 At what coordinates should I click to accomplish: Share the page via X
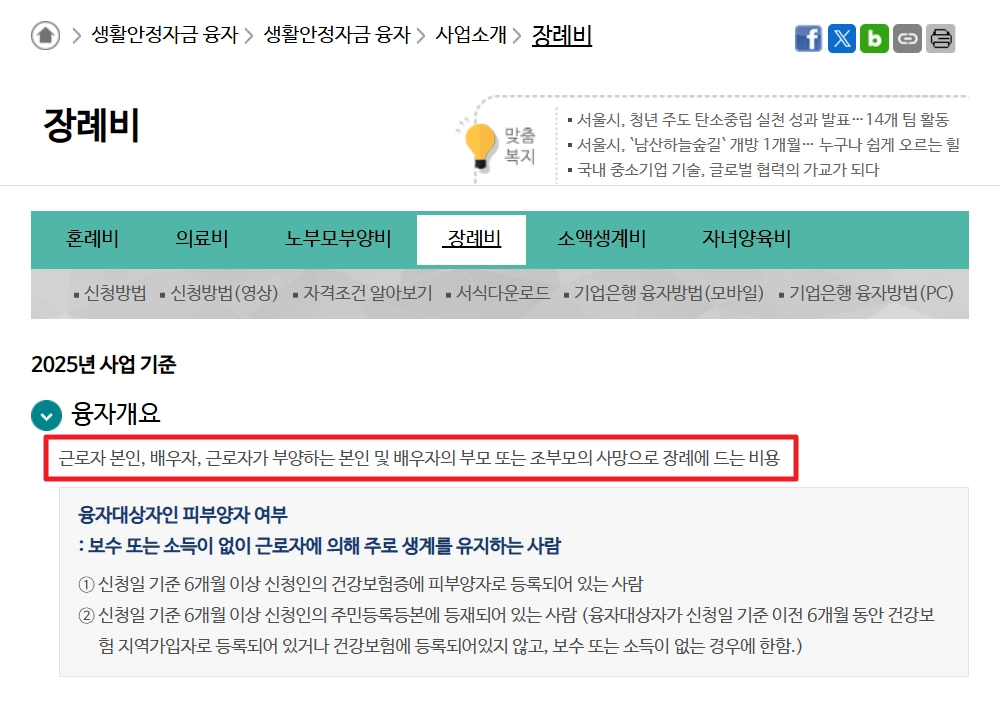(841, 37)
